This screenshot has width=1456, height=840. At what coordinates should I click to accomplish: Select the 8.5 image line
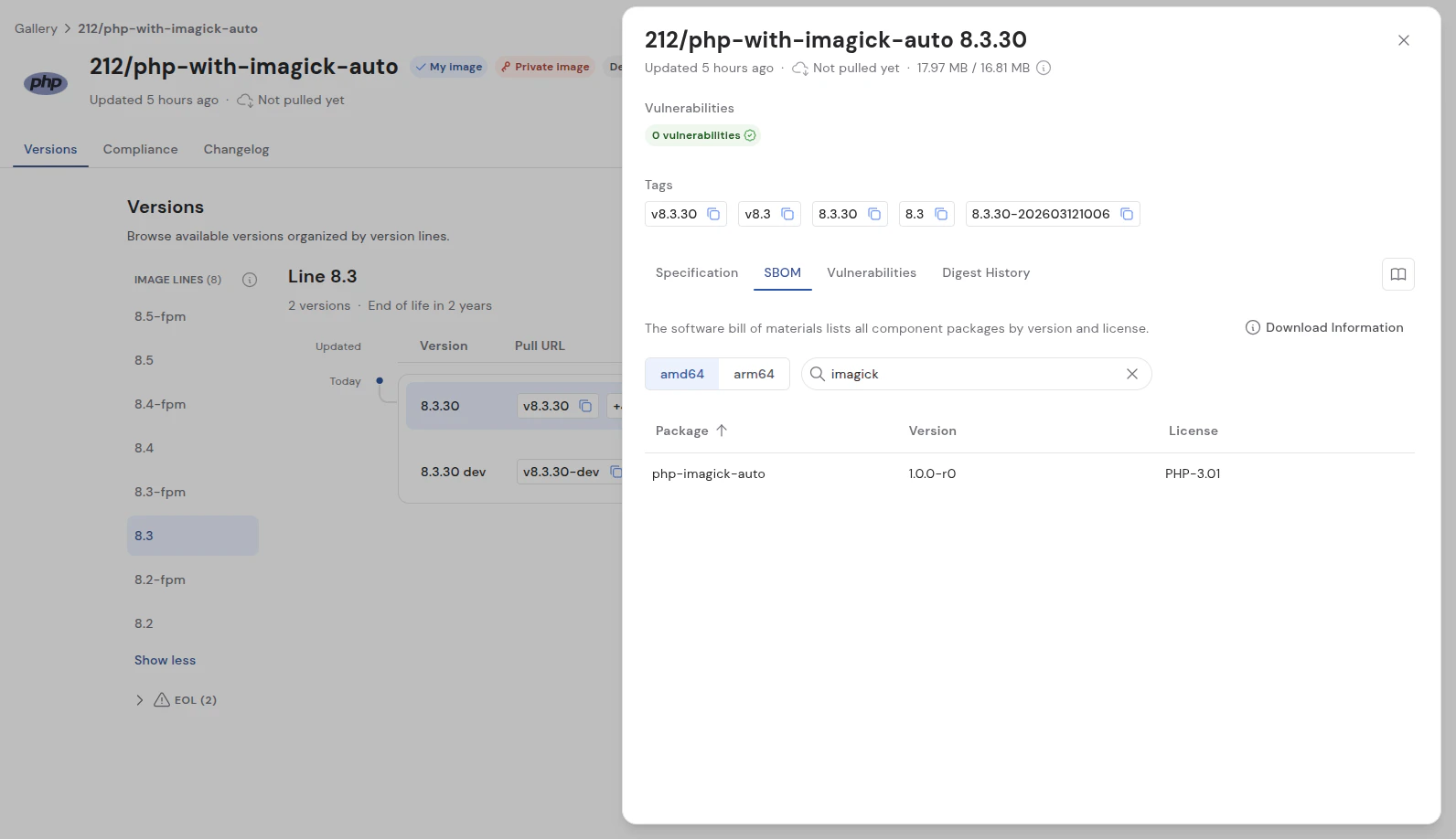(192, 360)
